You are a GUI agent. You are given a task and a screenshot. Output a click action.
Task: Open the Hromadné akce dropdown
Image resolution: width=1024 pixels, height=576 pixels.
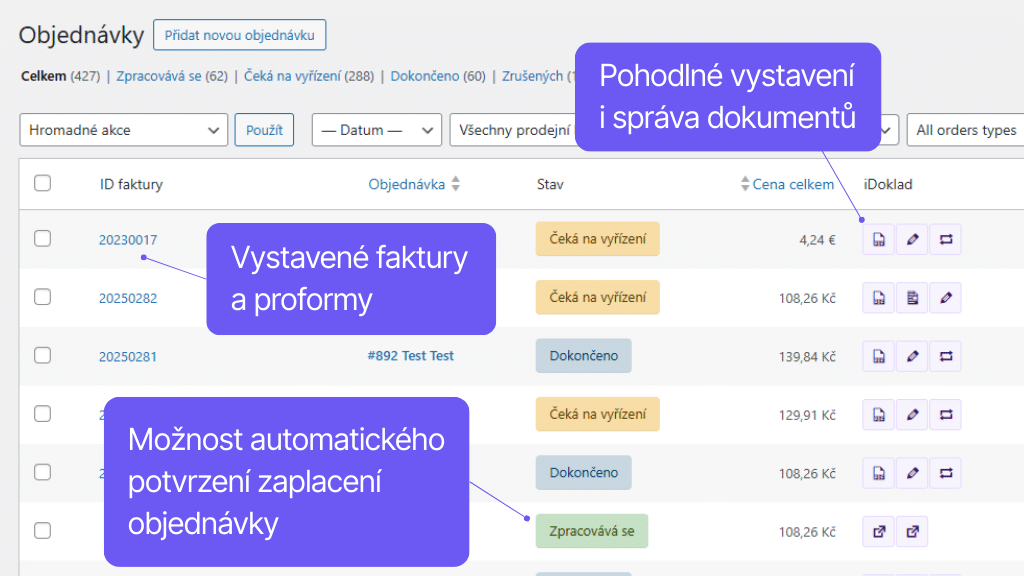[x=123, y=130]
